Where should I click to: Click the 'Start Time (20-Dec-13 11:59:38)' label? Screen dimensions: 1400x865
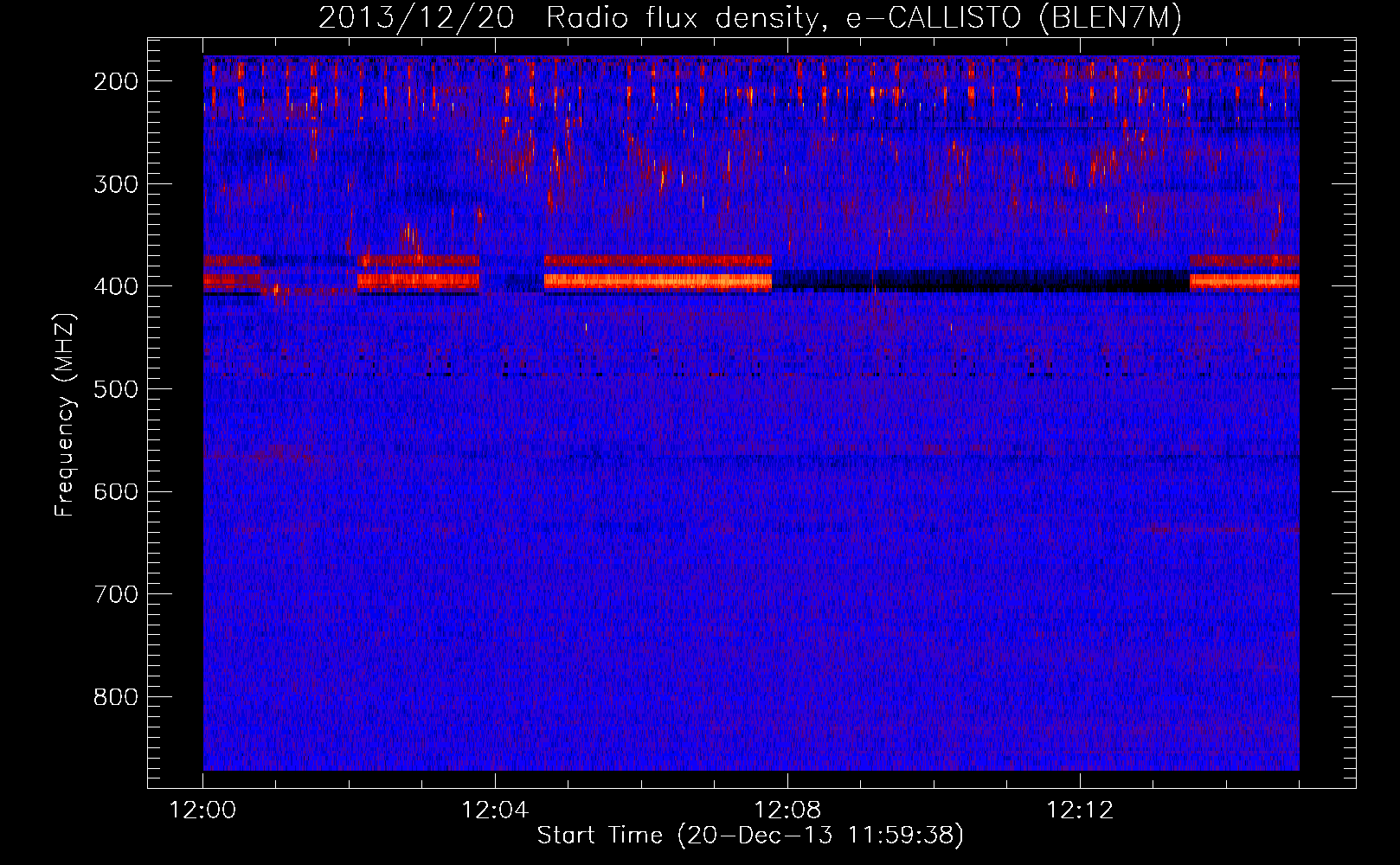(x=750, y=836)
